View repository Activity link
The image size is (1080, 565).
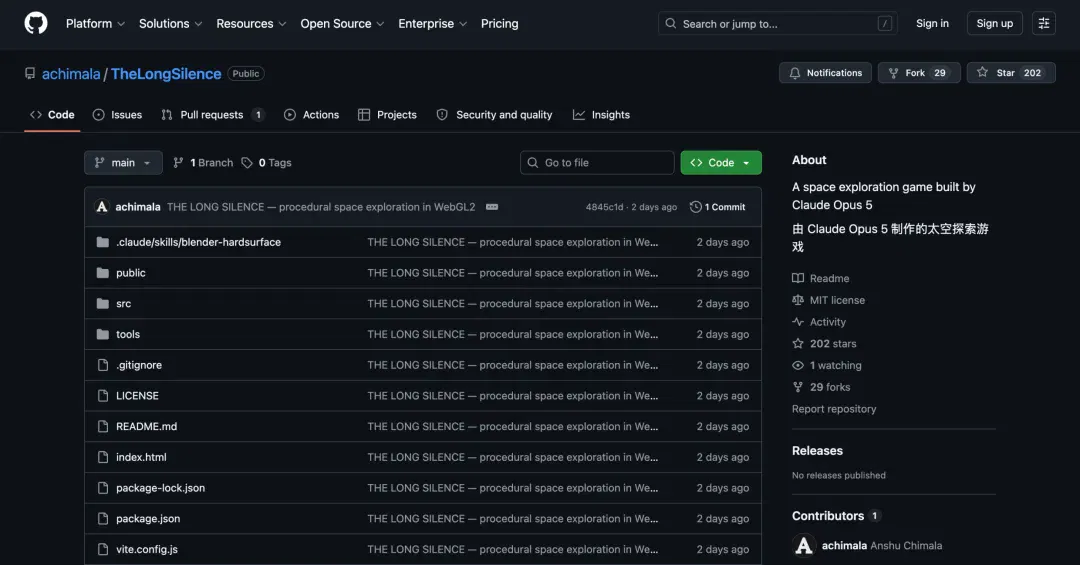coord(819,322)
